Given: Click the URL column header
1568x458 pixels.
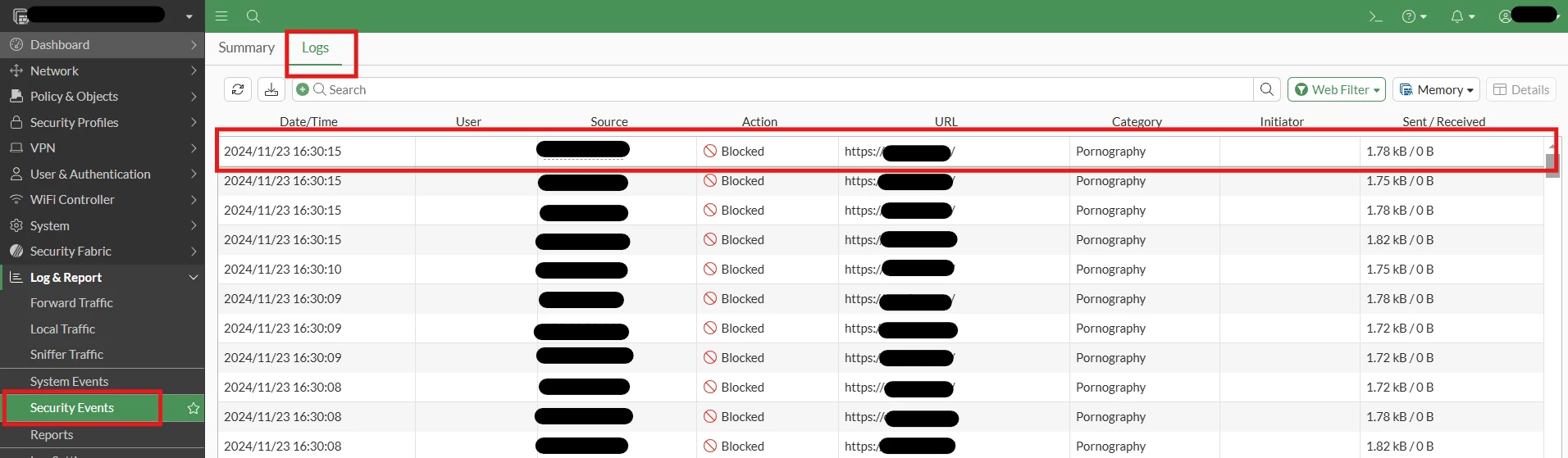Looking at the screenshot, I should [x=946, y=122].
